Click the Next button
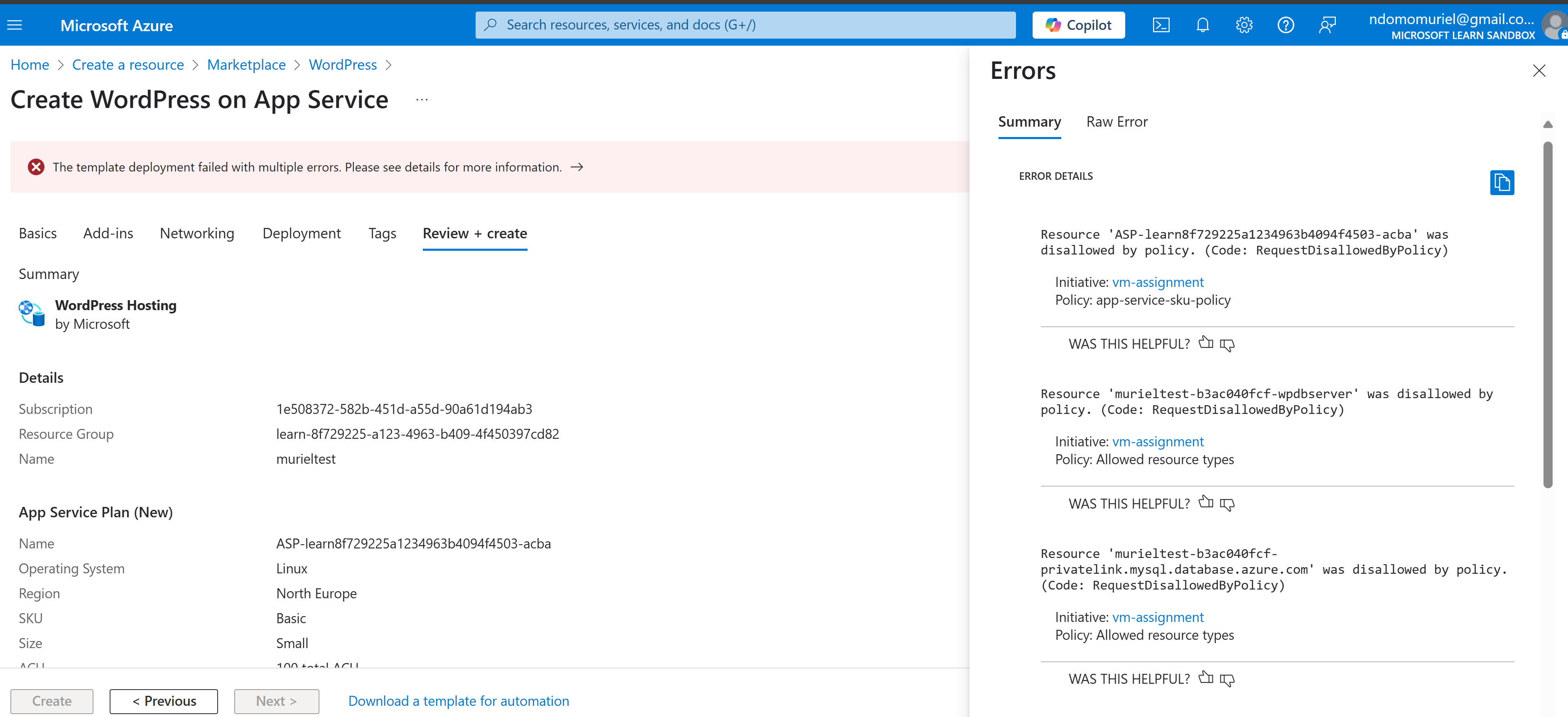 (x=276, y=701)
